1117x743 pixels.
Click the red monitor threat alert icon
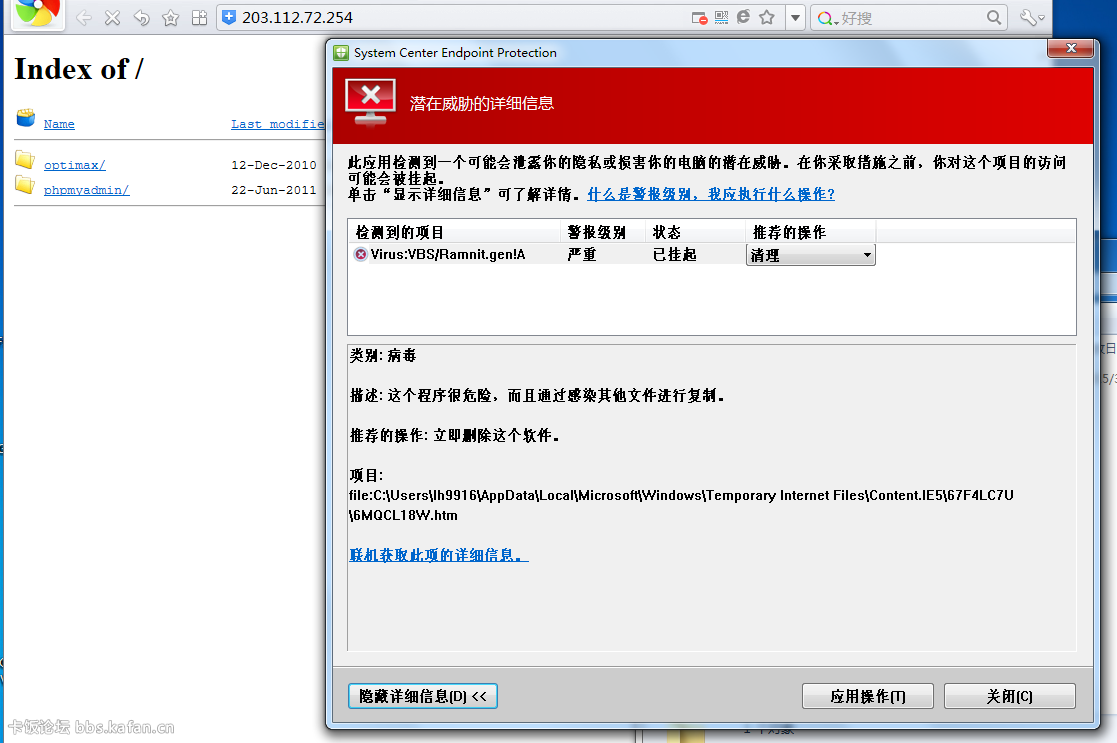[x=370, y=103]
